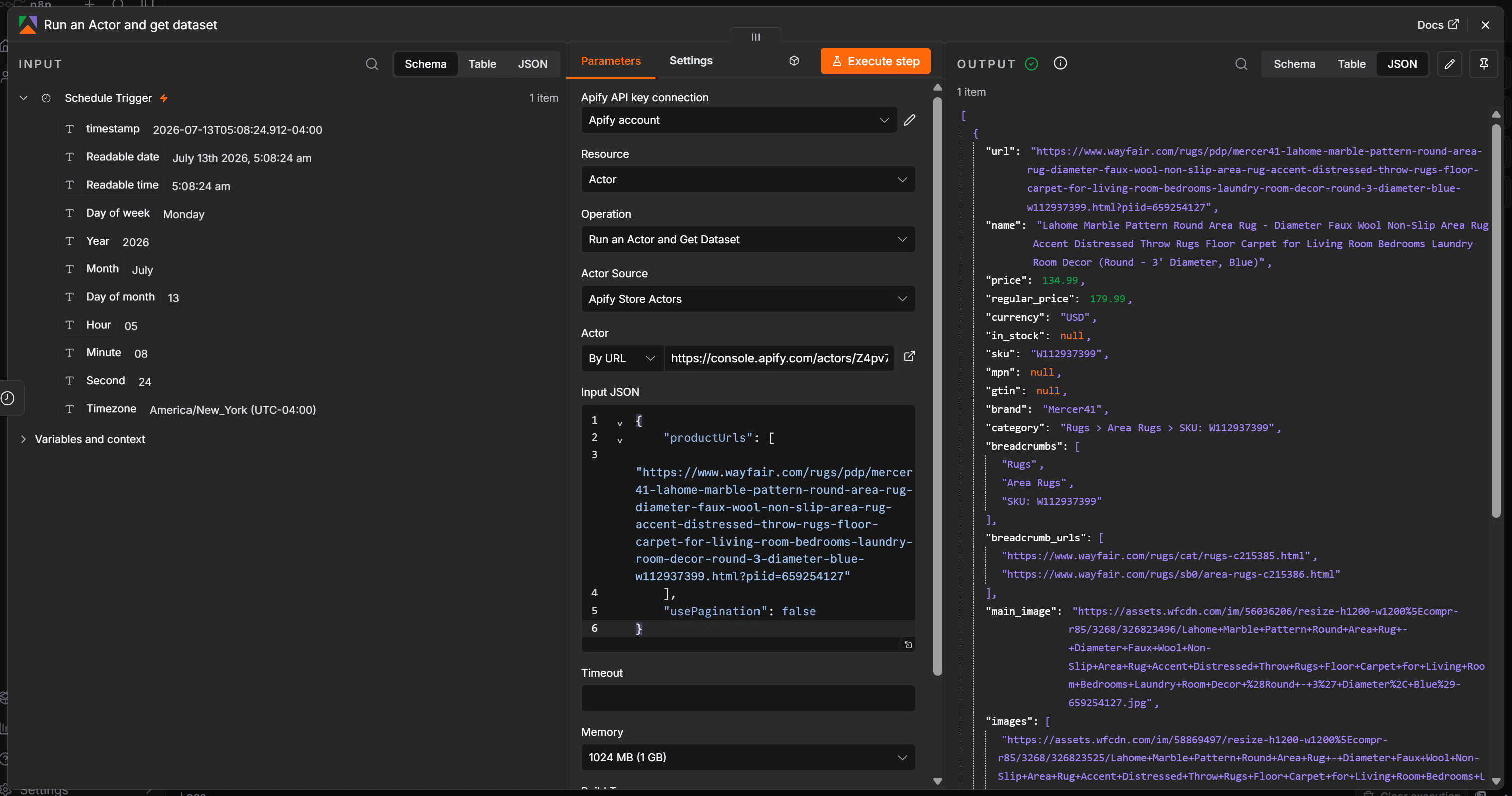1512x796 pixels.
Task: Click the Schedule Trigger clock icon
Action: (46, 98)
